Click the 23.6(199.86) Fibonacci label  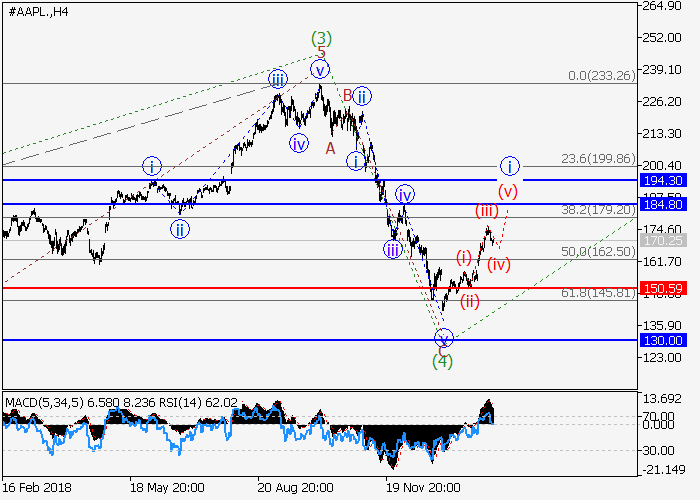(598, 158)
